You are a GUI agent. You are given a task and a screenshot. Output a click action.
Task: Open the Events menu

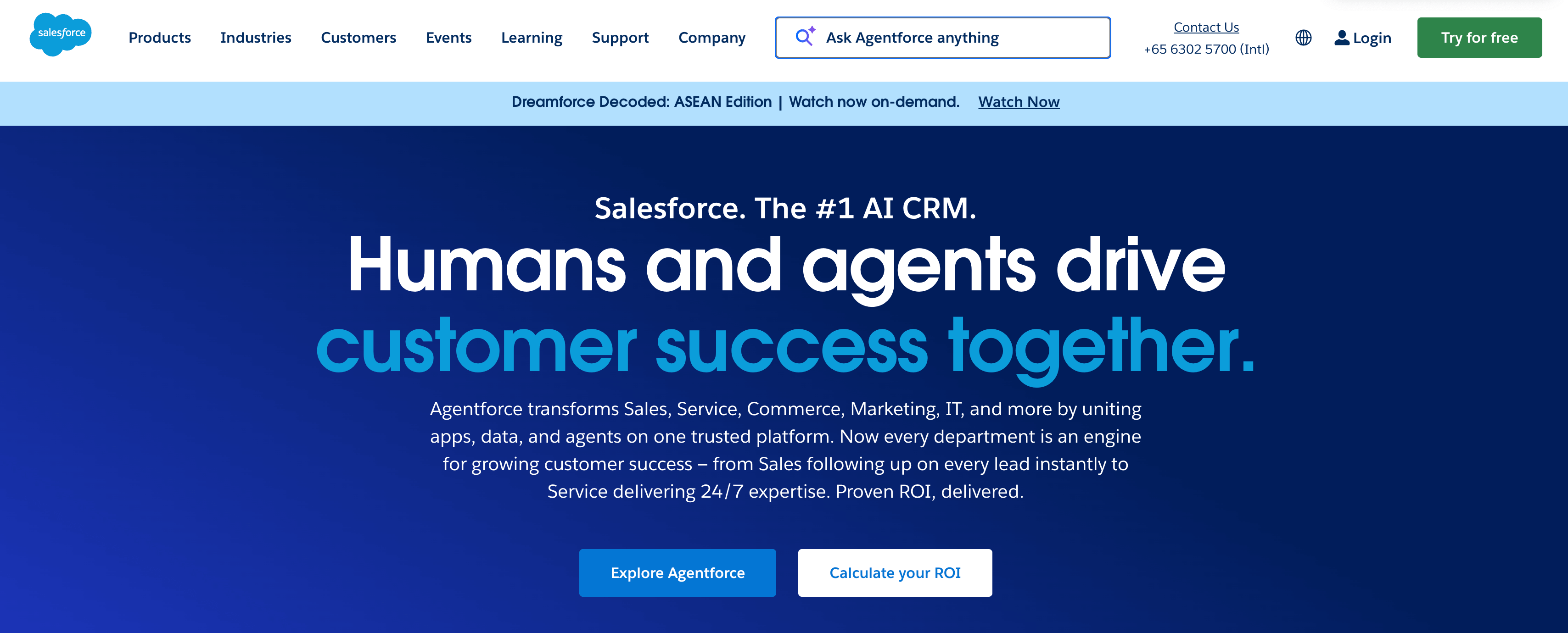click(x=449, y=38)
